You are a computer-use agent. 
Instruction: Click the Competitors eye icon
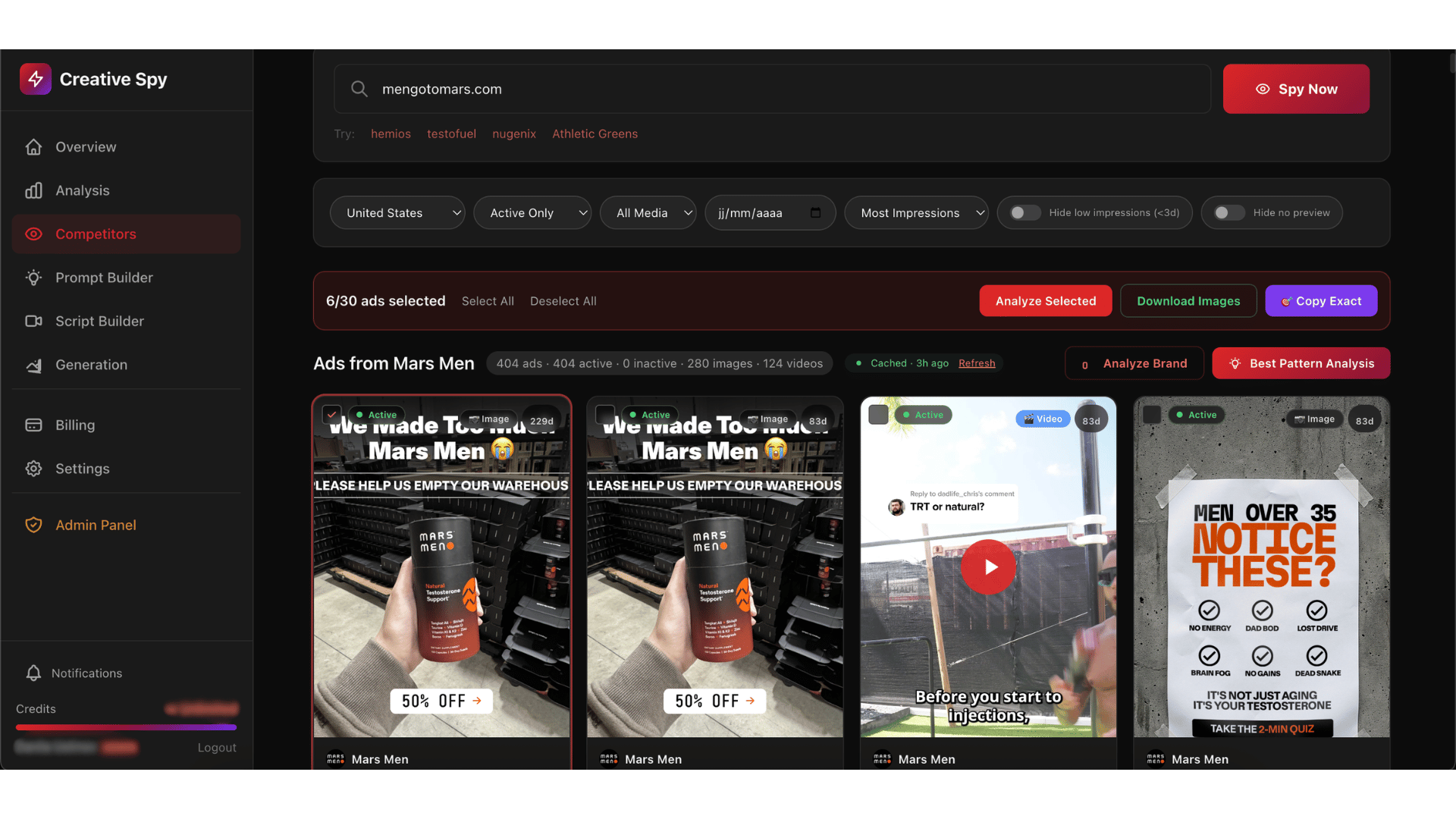coord(33,234)
